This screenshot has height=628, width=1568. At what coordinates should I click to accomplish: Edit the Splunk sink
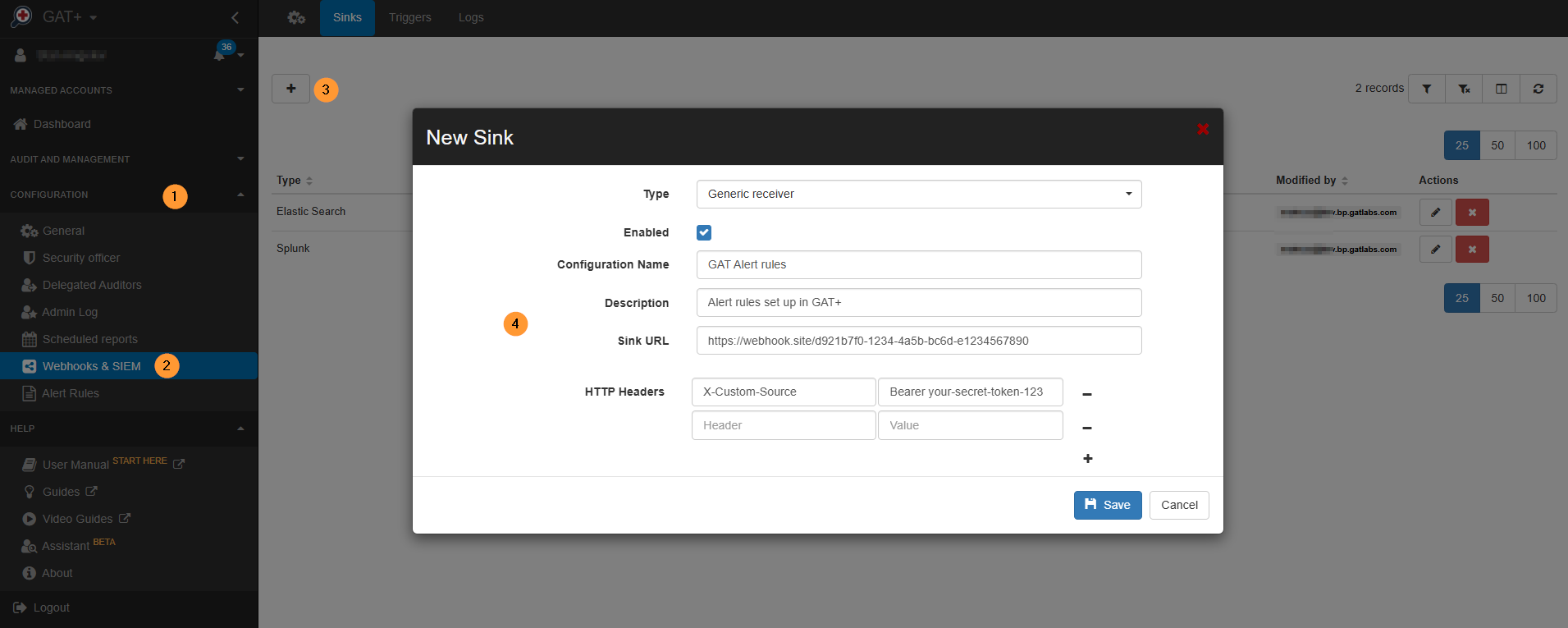click(x=1436, y=250)
